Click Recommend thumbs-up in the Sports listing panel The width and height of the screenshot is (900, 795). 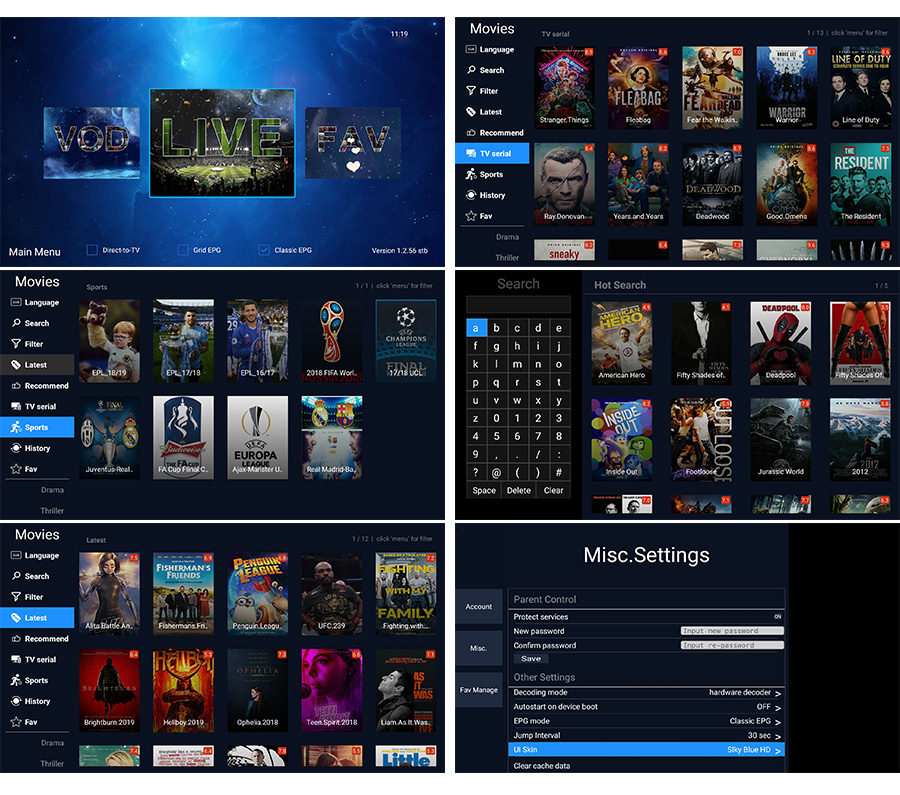(16, 386)
